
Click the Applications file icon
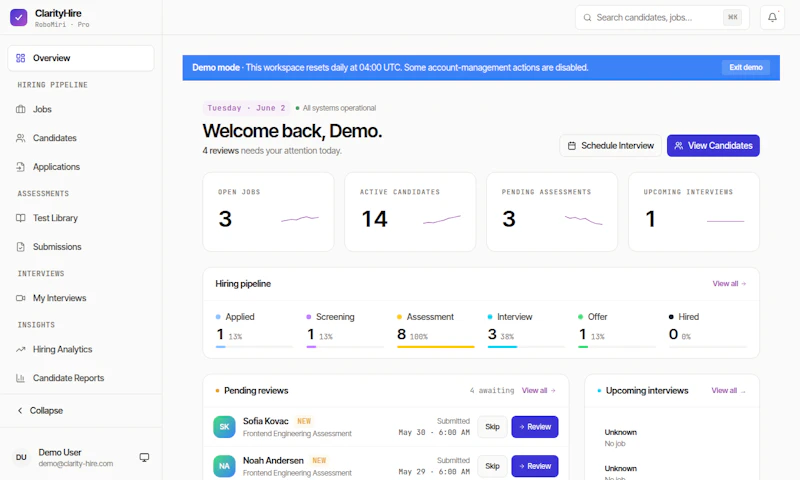coord(20,167)
